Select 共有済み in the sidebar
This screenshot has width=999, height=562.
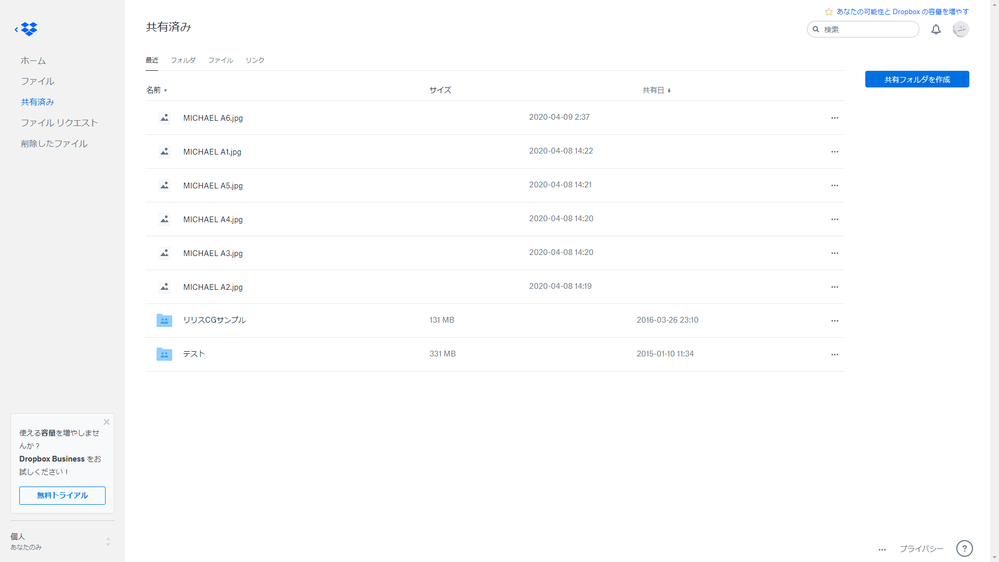[37, 102]
